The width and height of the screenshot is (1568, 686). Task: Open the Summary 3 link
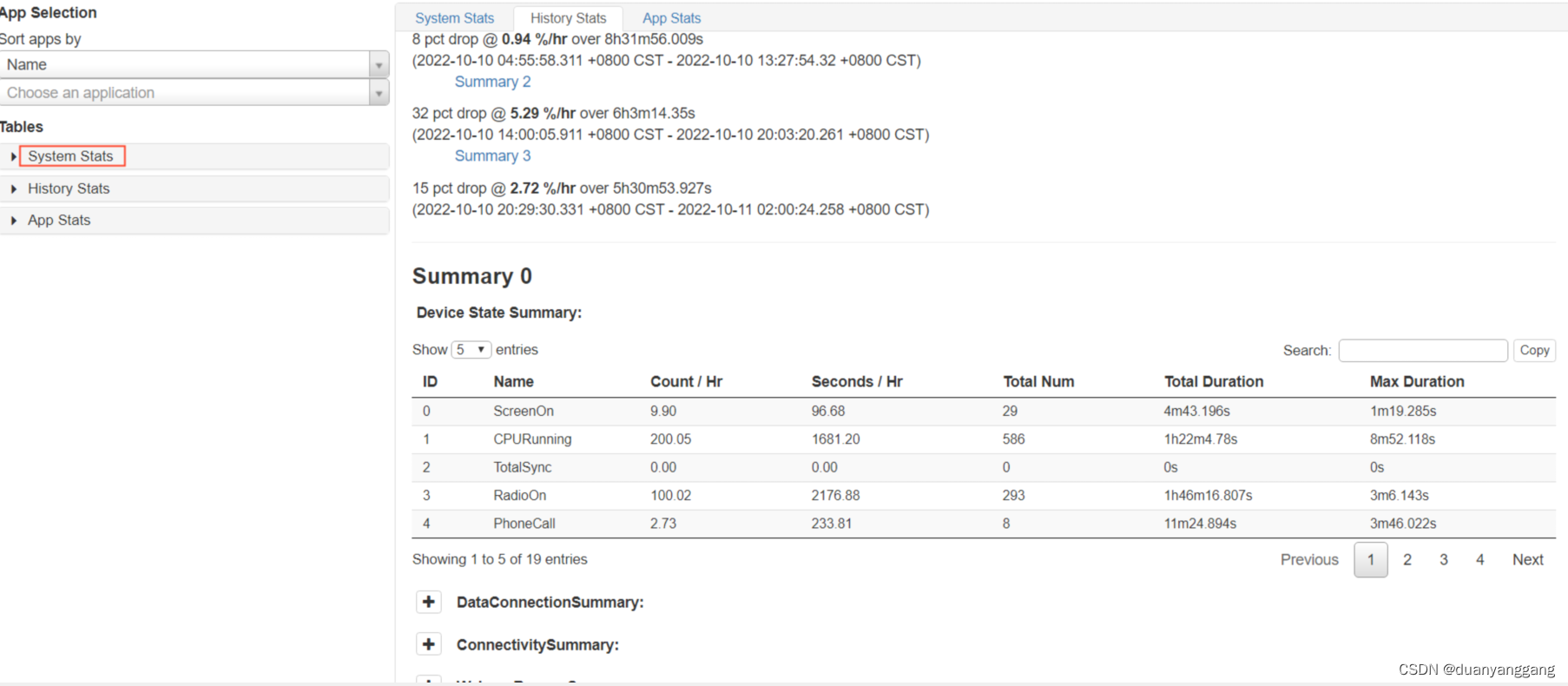(x=492, y=155)
